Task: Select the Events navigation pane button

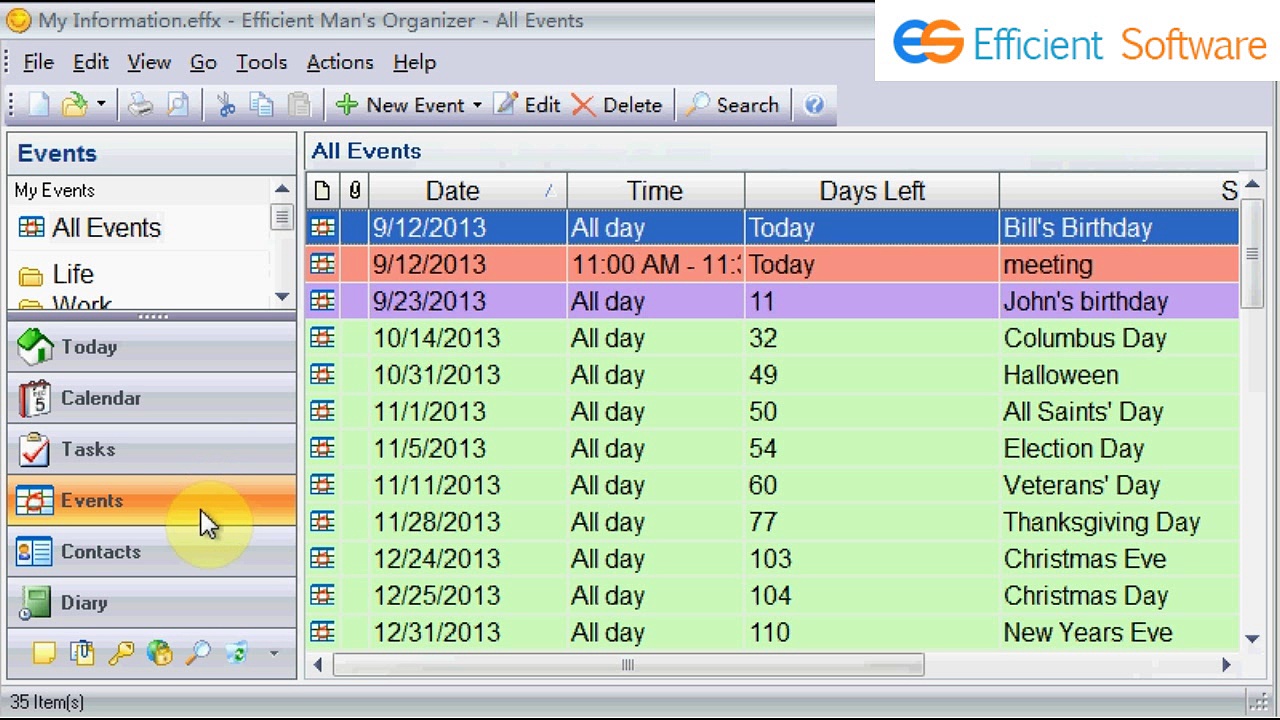Action: (152, 500)
